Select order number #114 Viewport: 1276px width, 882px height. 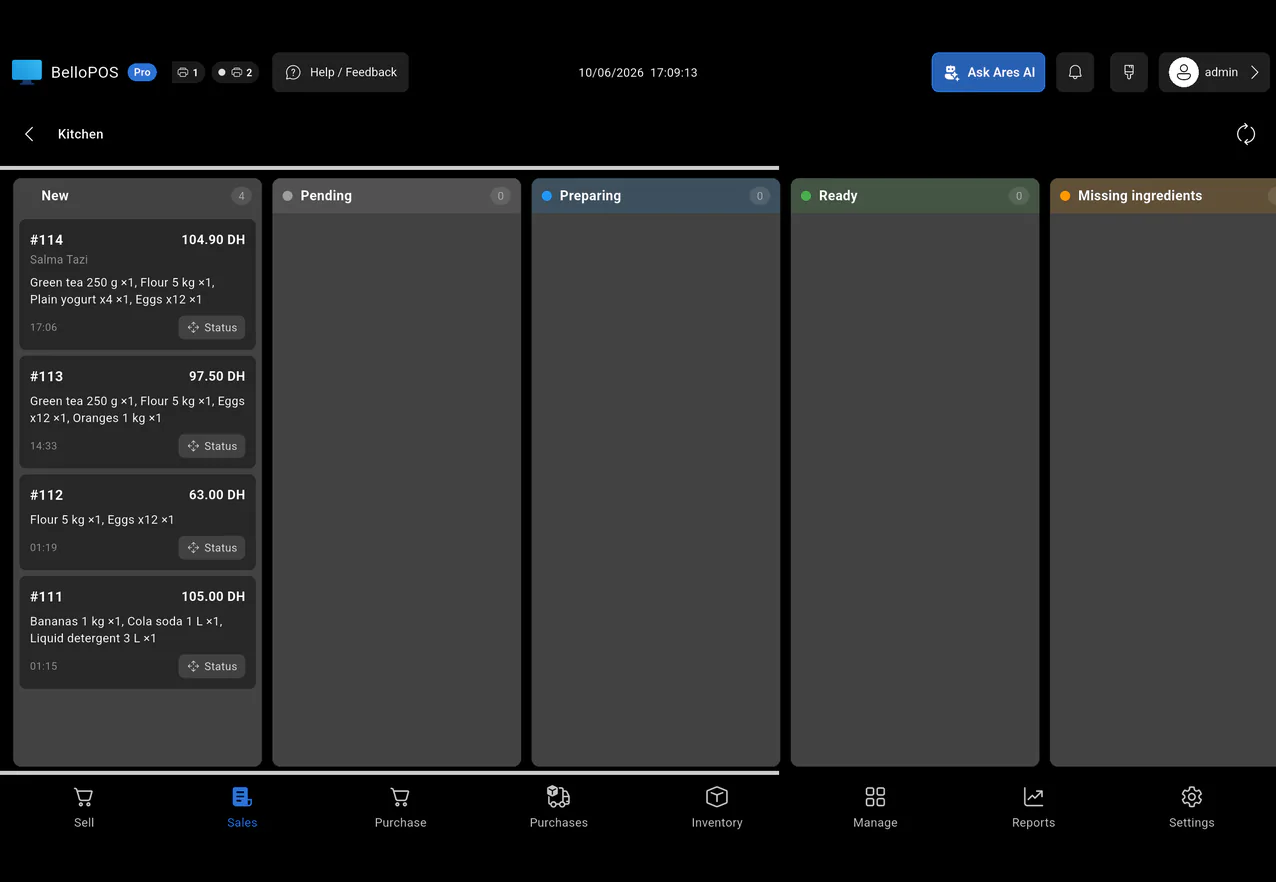47,240
